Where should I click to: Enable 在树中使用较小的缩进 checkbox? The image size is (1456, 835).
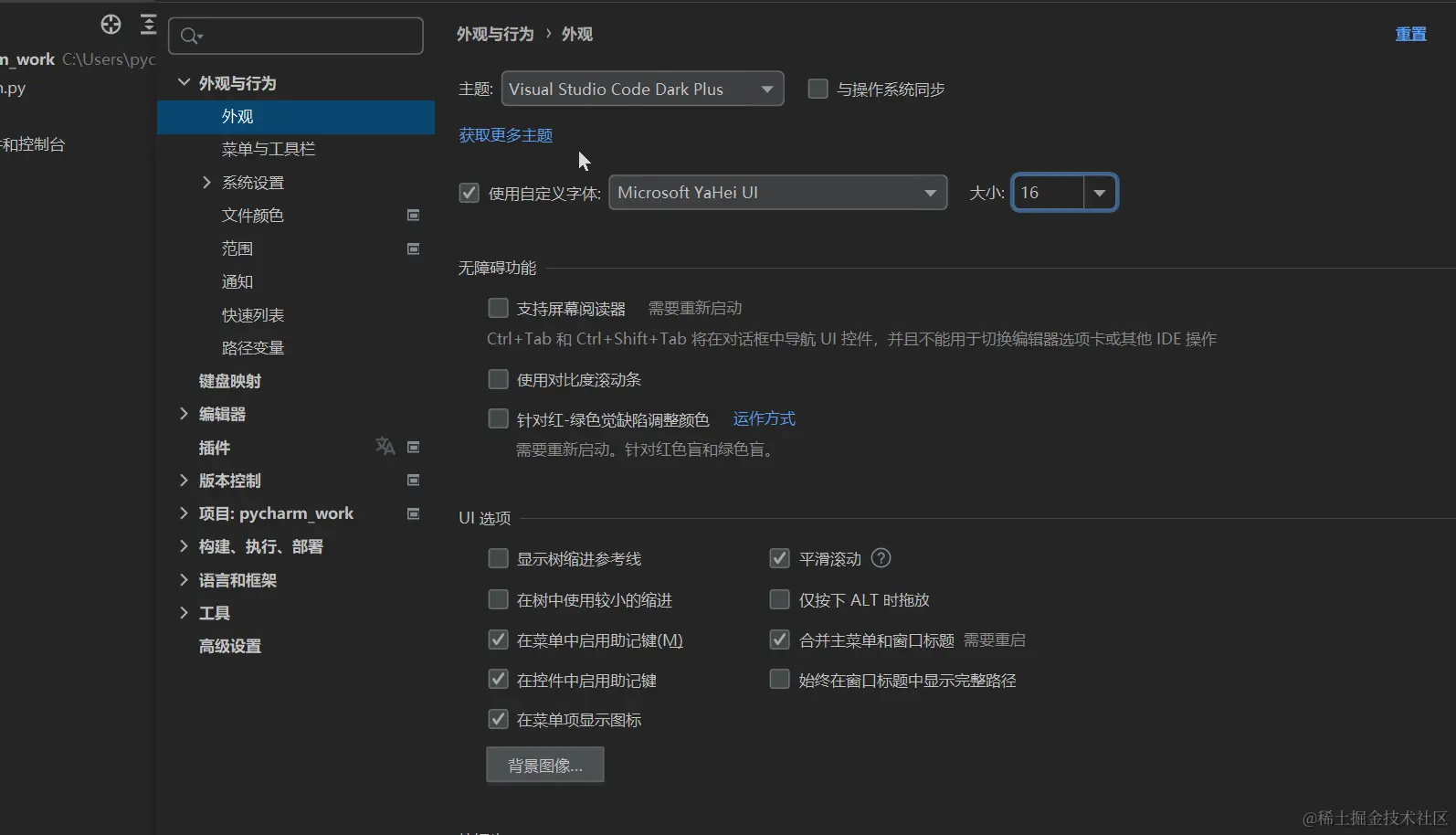498,599
